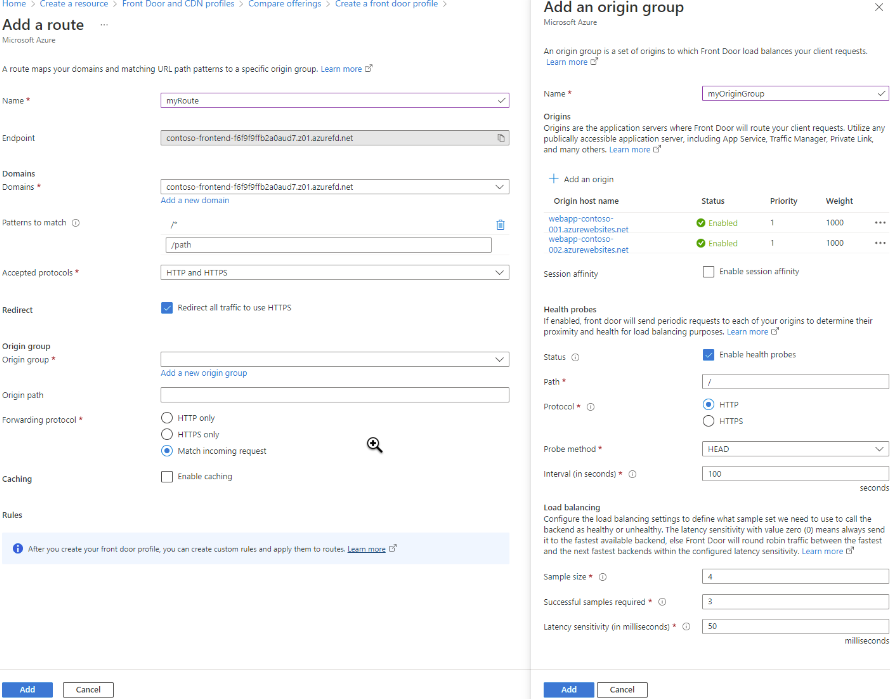Enable caching checkbox
Viewport: 890px width, 699px height.
pyautogui.click(x=167, y=477)
